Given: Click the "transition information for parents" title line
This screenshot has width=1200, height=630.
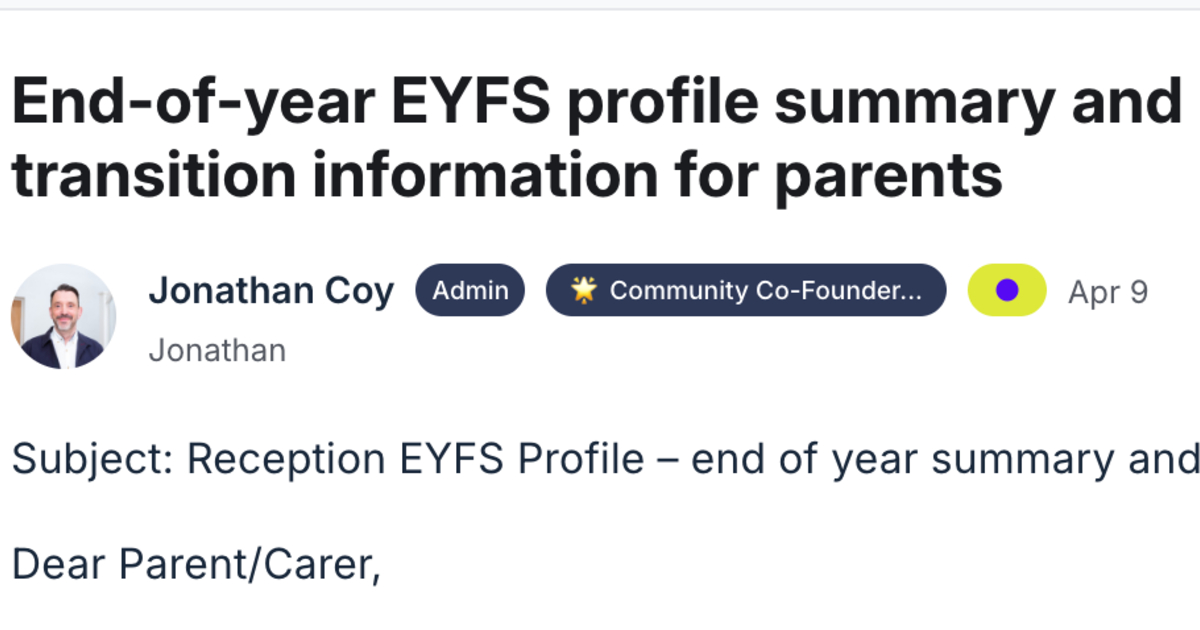Looking at the screenshot, I should pos(507,175).
